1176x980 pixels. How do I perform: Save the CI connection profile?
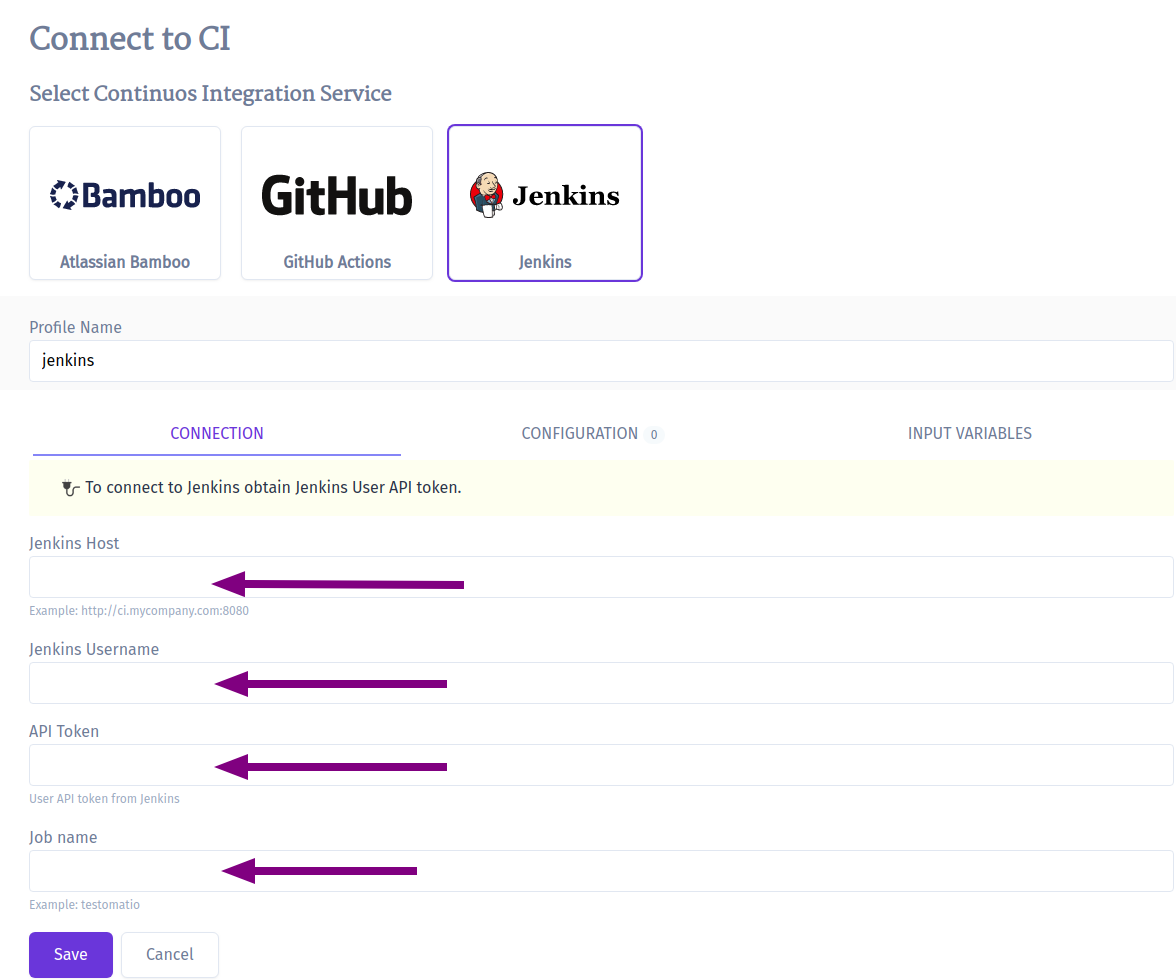tap(70, 955)
